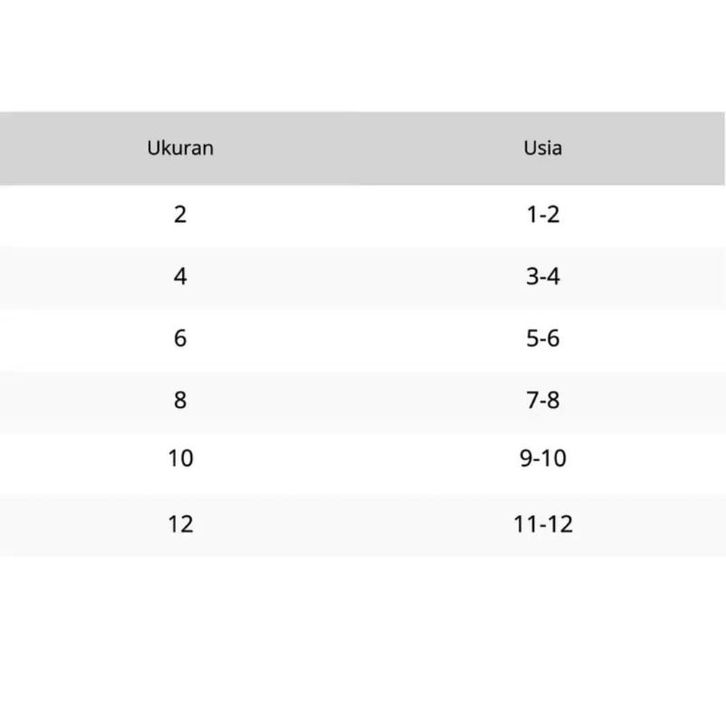Click the gray header bar between Ukuran and Usia

[362, 148]
